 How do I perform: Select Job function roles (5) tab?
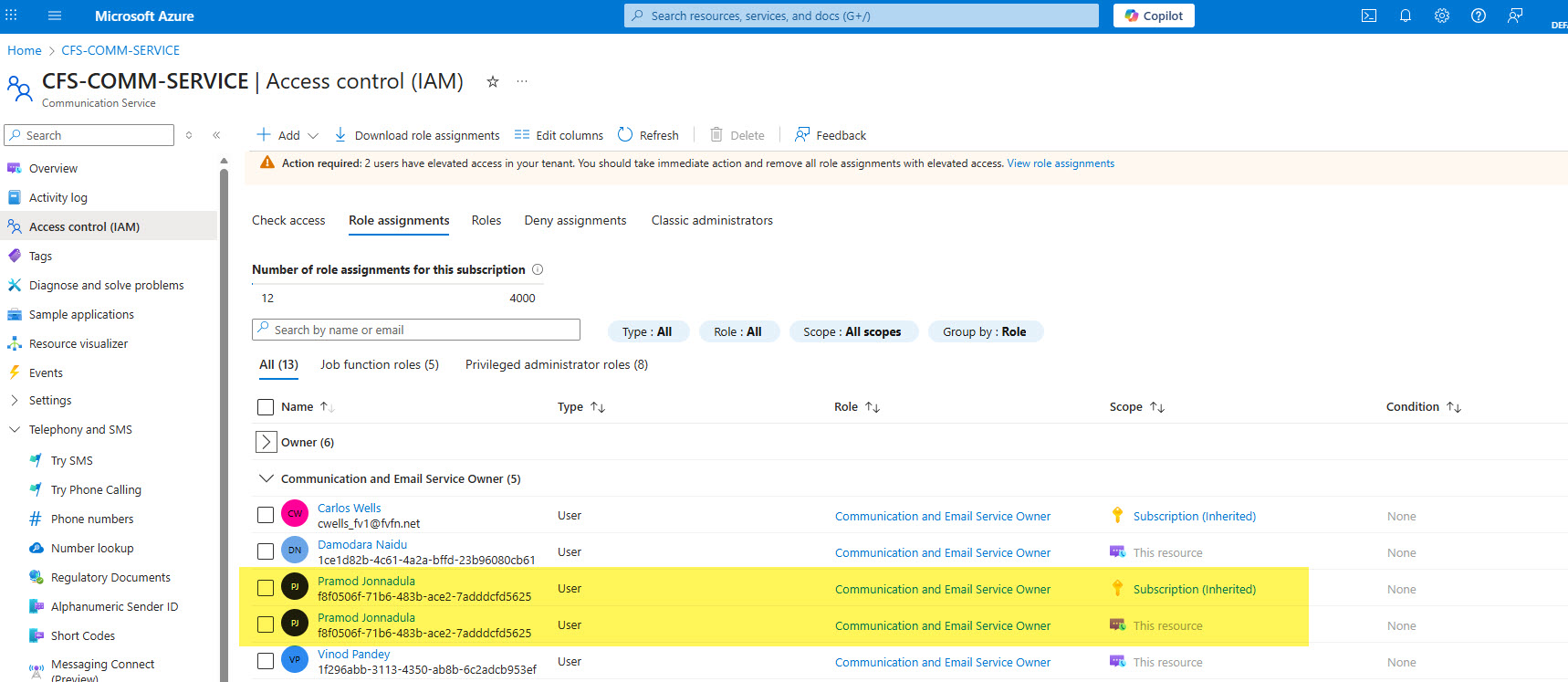pos(380,364)
